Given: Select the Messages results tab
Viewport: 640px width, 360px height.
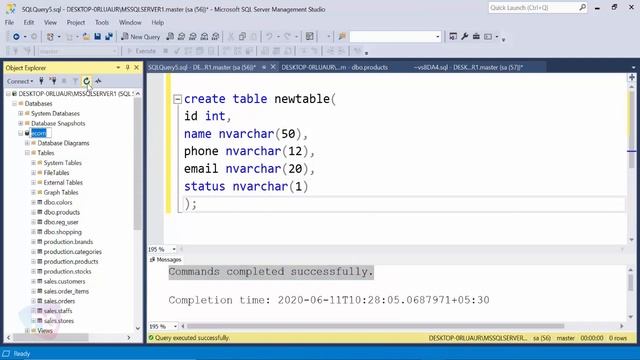Looking at the screenshot, I should 165,260.
